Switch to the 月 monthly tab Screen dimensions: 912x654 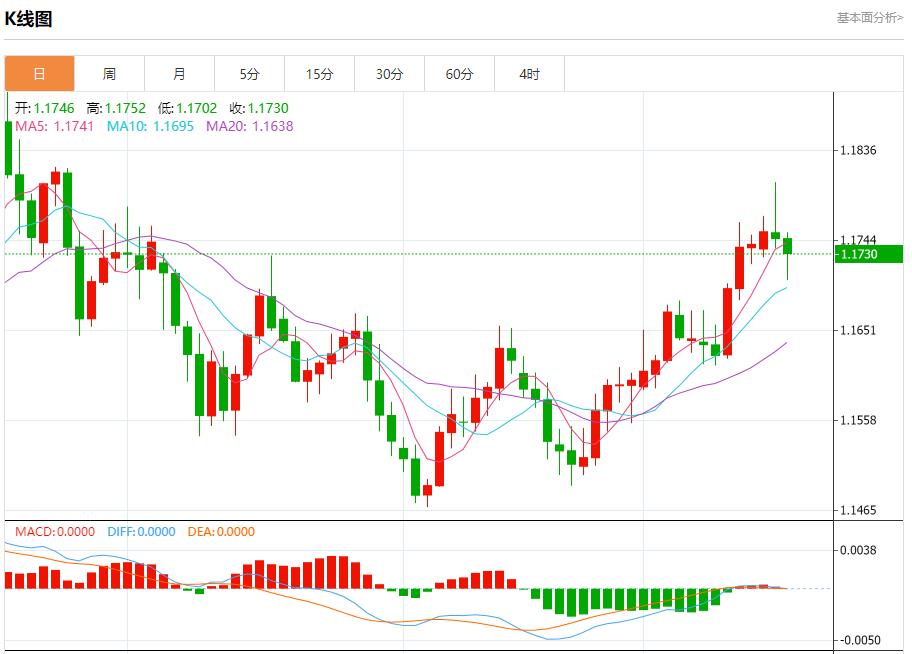(x=179, y=74)
